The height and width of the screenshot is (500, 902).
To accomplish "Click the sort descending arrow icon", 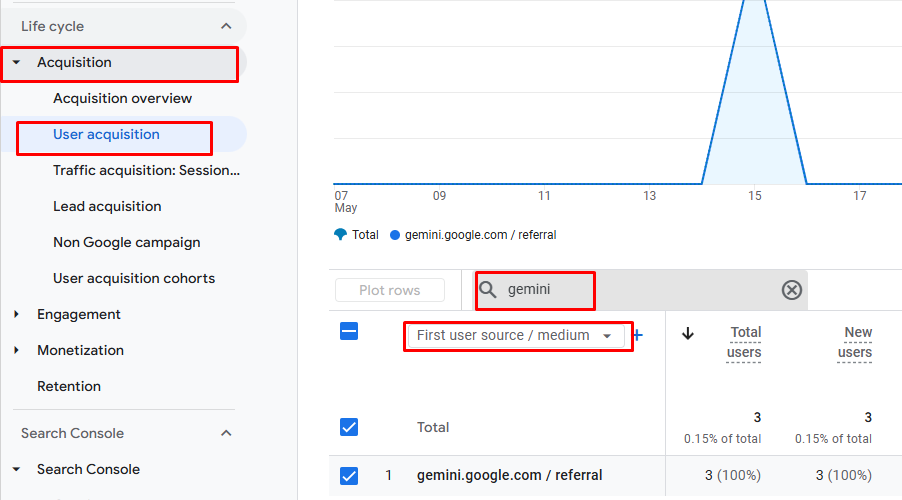I will (687, 334).
